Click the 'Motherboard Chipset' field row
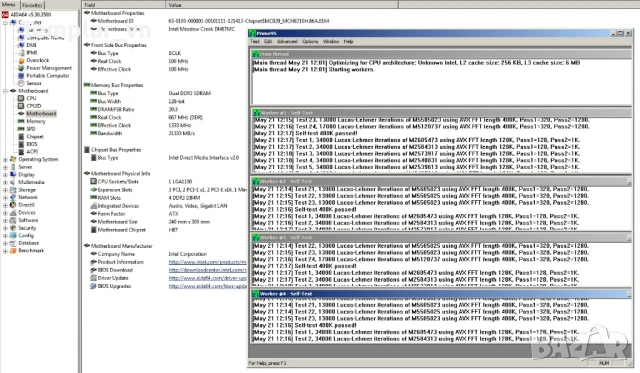The image size is (640, 373). [x=122, y=230]
